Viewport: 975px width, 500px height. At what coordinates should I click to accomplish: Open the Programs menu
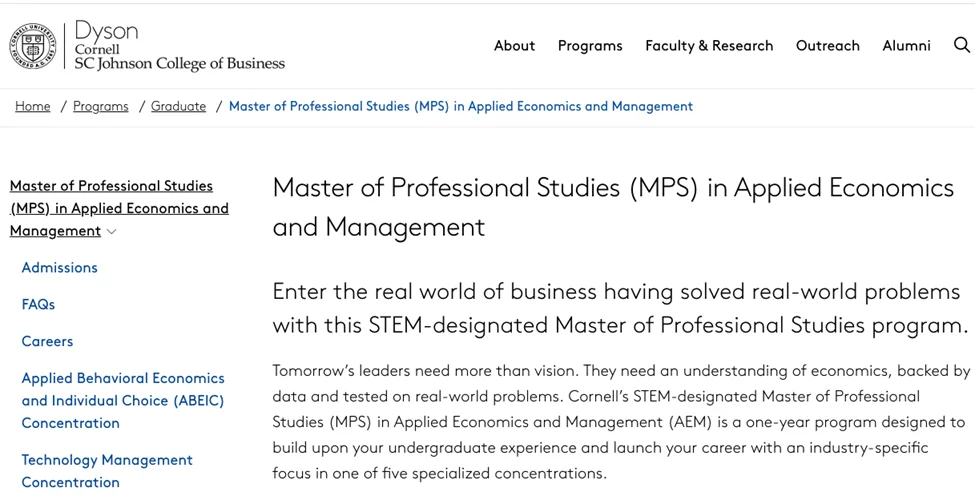click(x=590, y=46)
